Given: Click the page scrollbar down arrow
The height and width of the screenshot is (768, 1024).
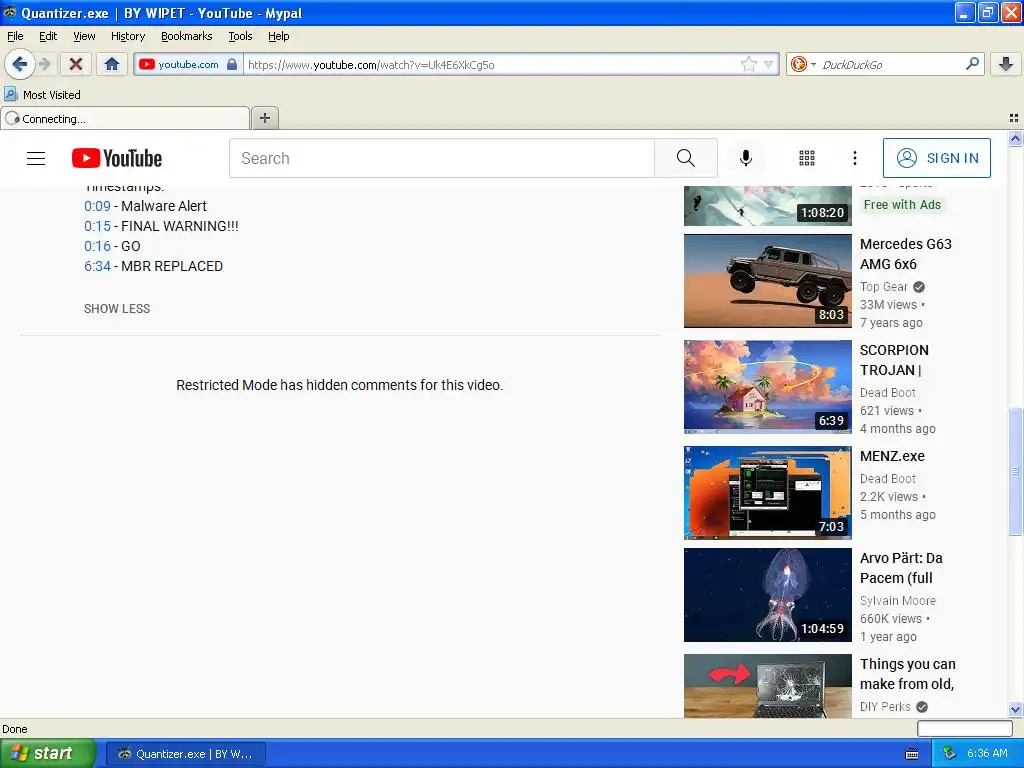Looking at the screenshot, I should tap(1015, 709).
